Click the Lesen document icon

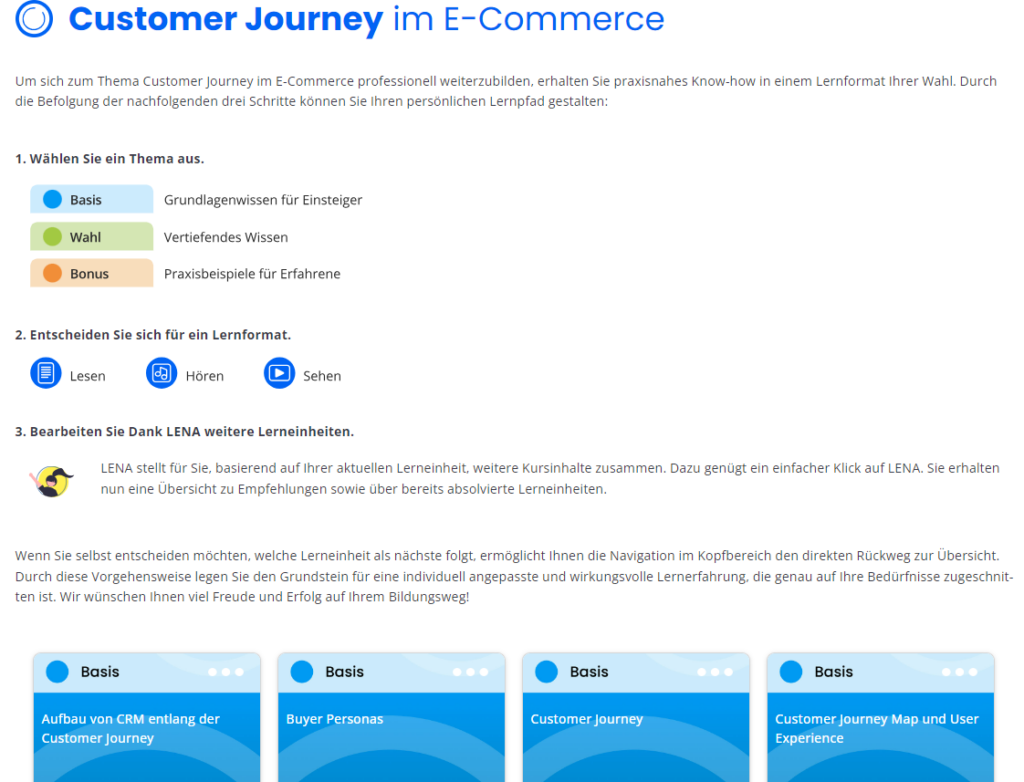(45, 374)
